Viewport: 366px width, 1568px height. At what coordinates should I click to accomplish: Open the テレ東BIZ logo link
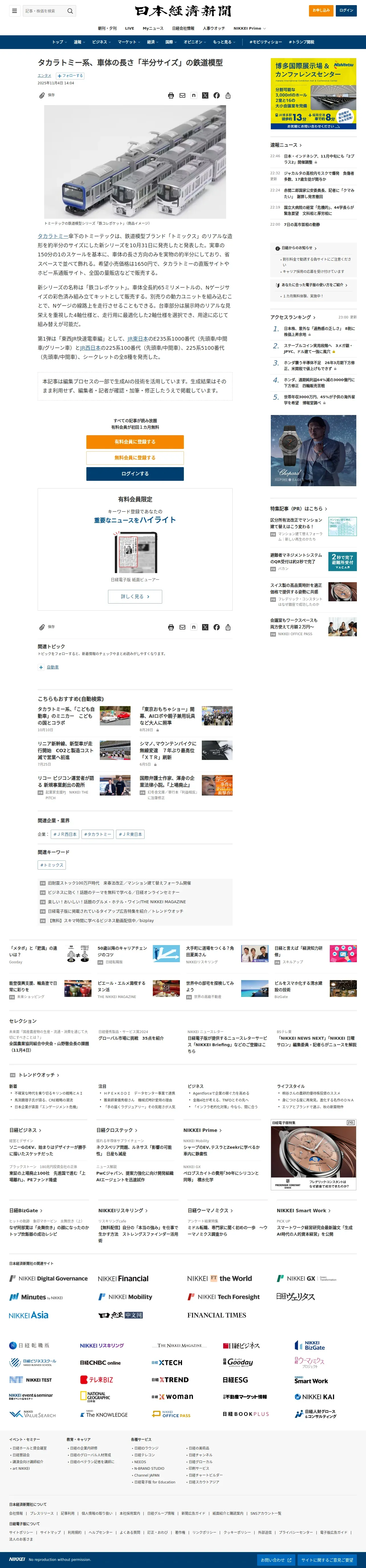(x=97, y=1380)
